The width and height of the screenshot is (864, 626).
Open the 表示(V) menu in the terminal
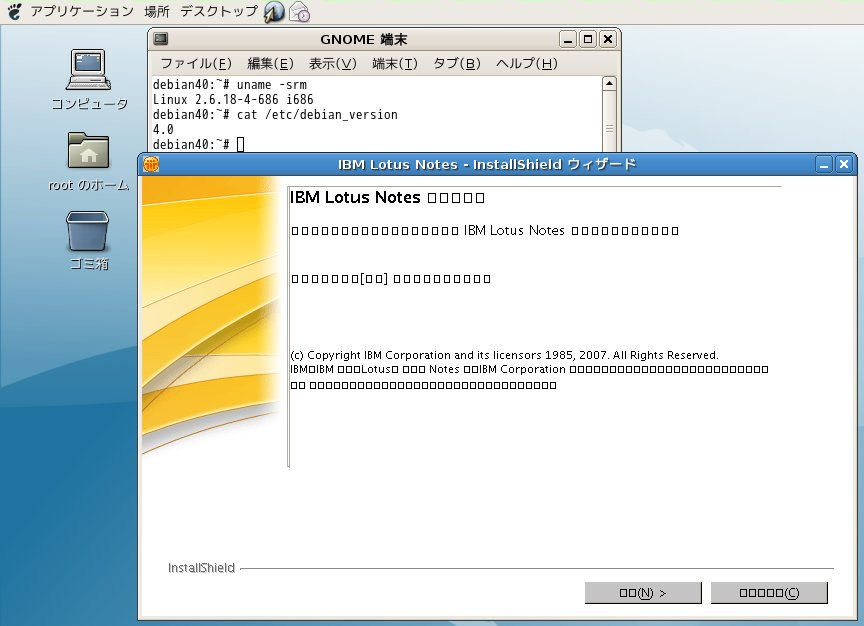pyautogui.click(x=332, y=64)
